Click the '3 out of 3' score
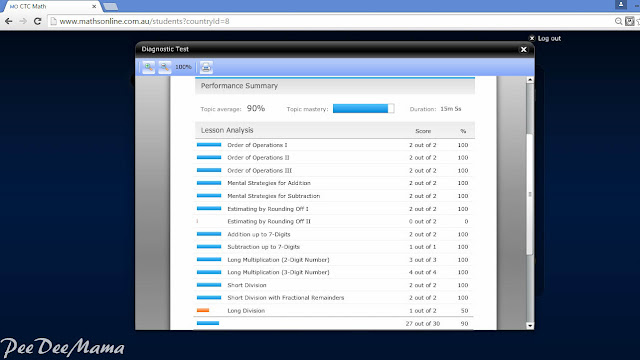The height and width of the screenshot is (360, 640). tap(422, 260)
